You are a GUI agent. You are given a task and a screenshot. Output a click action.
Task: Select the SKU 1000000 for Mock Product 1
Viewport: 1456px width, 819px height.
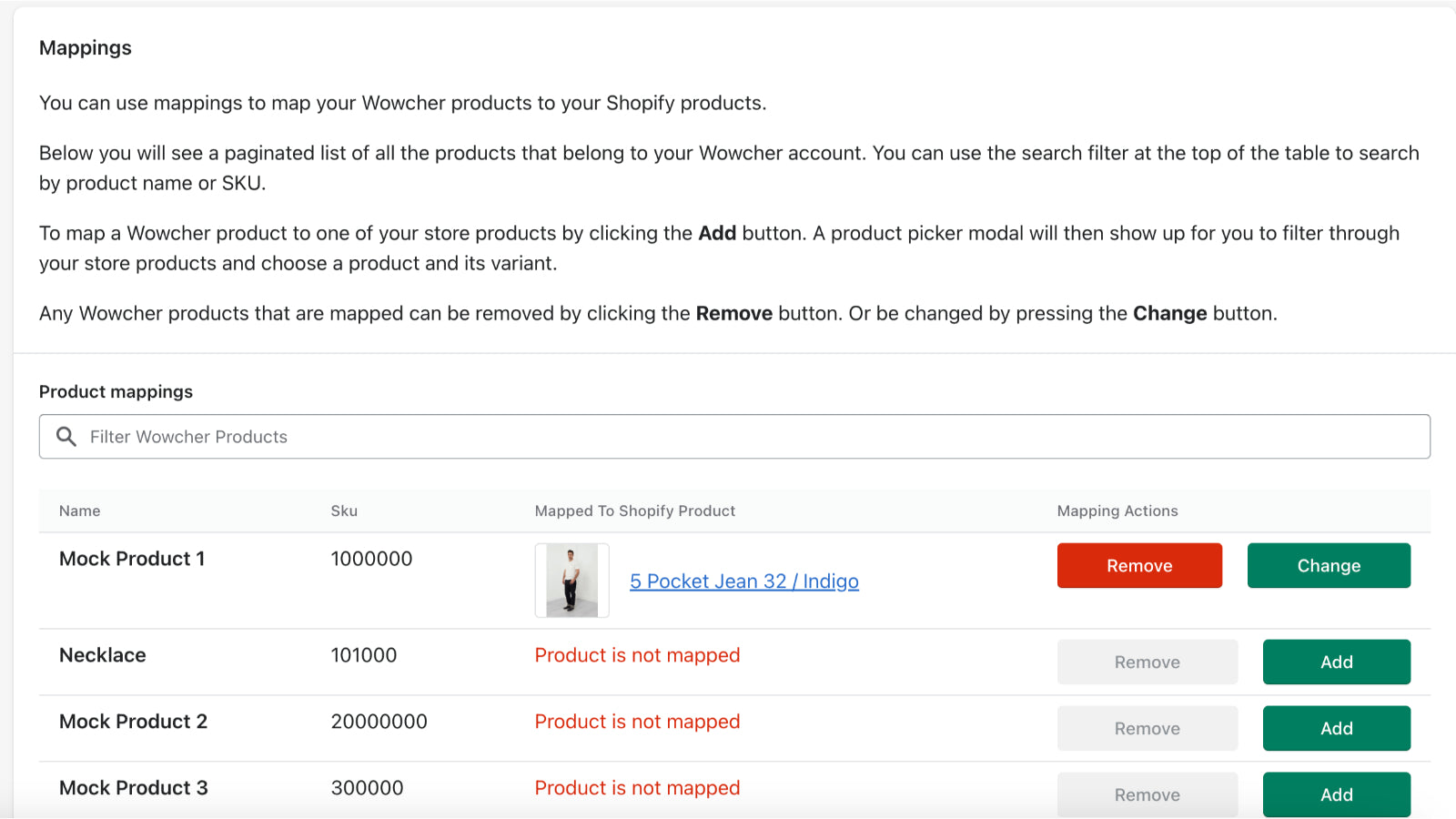(x=372, y=559)
